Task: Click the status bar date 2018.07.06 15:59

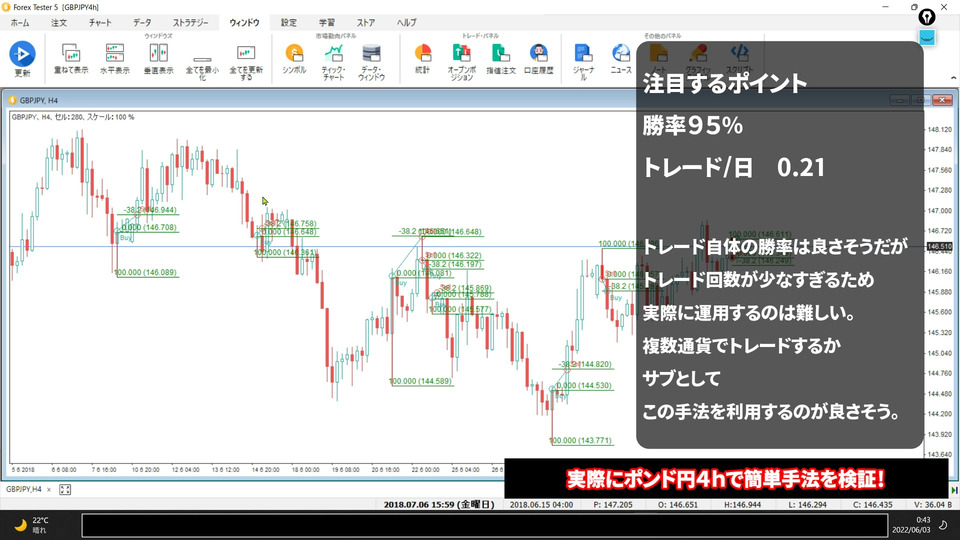Action: 439,505
